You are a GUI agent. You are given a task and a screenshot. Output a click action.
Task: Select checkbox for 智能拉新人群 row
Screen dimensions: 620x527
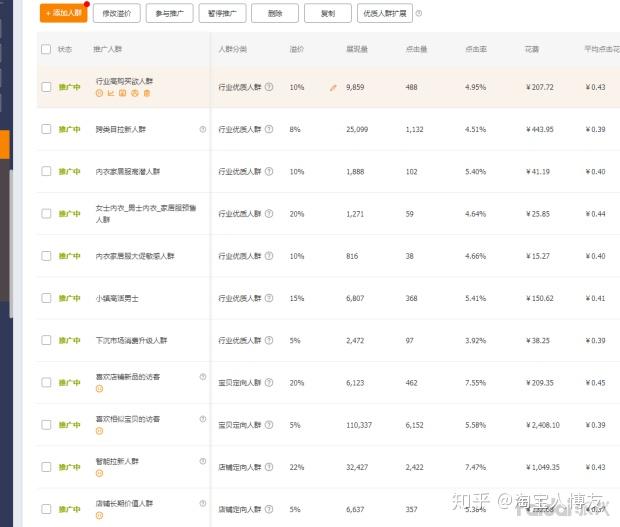(x=46, y=467)
